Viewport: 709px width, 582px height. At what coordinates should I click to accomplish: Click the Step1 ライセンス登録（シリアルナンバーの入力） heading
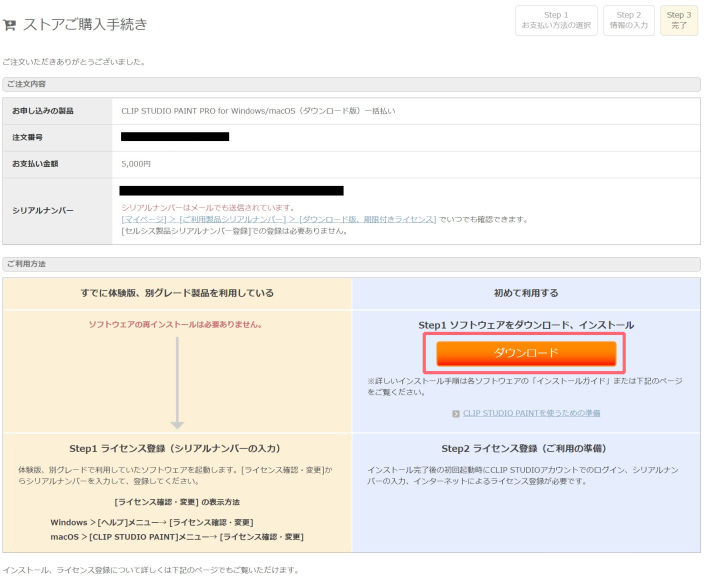pos(175,449)
